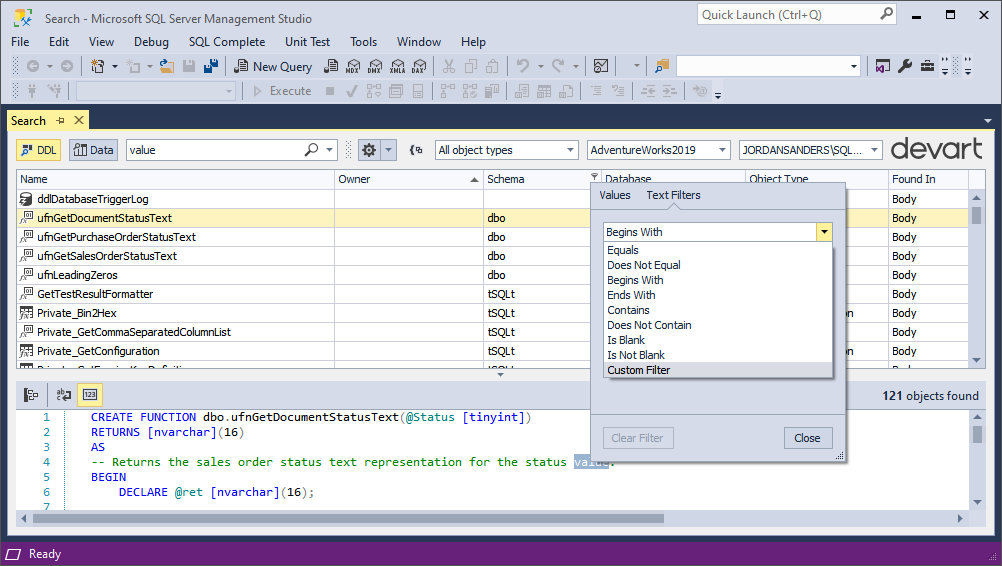
Task: Click the Find in Files icon
Action: pos(662,66)
